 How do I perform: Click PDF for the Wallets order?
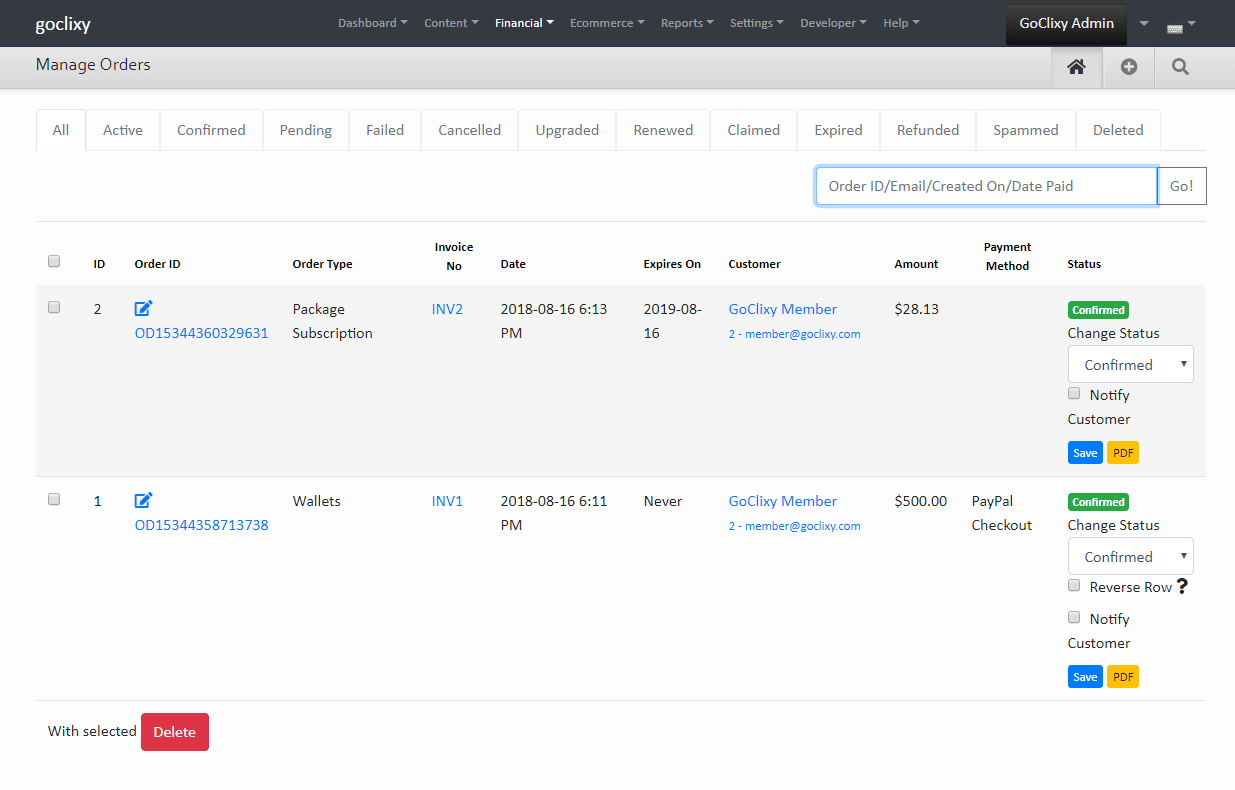(1123, 677)
